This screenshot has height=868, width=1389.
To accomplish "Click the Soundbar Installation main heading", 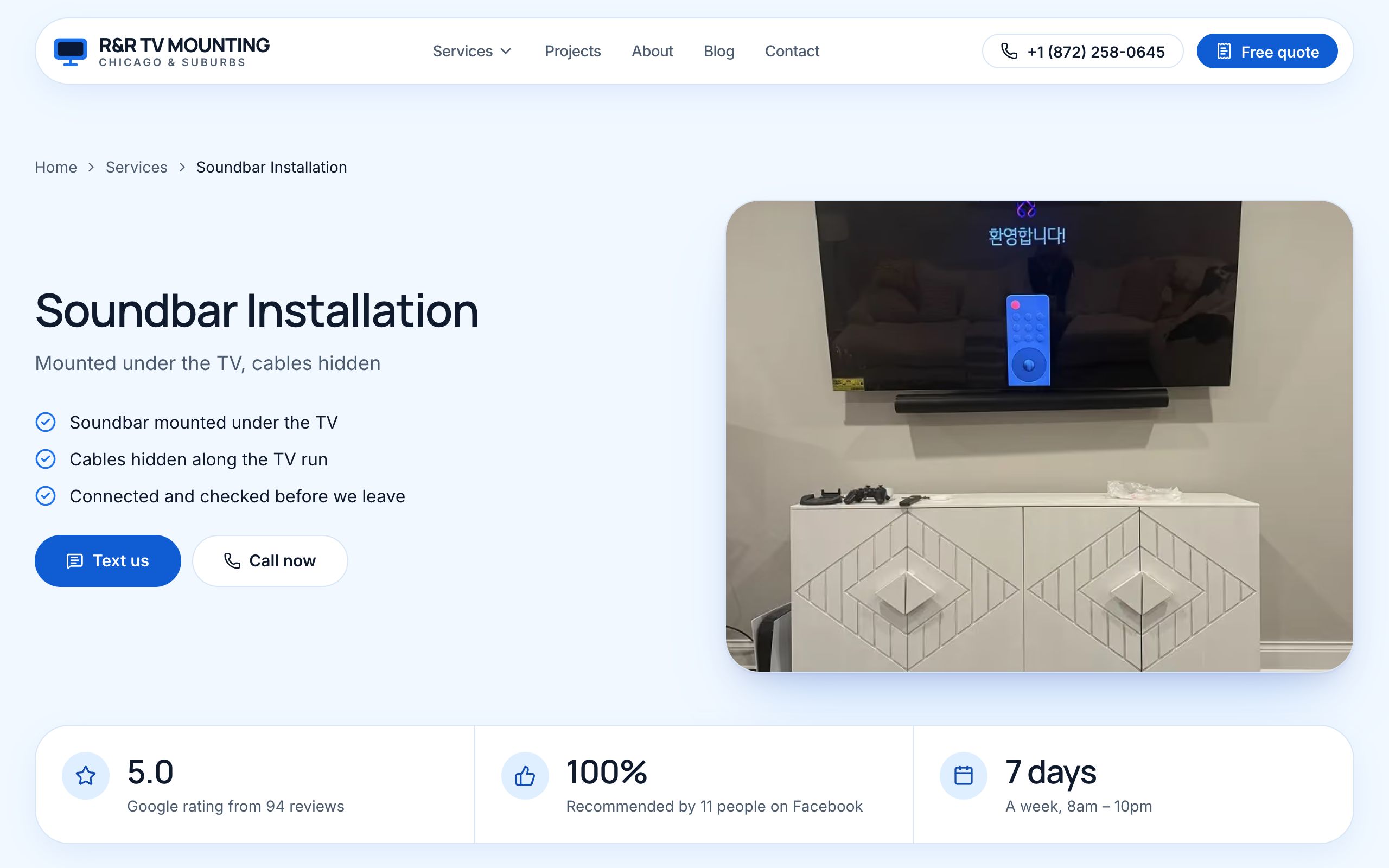I will (257, 310).
